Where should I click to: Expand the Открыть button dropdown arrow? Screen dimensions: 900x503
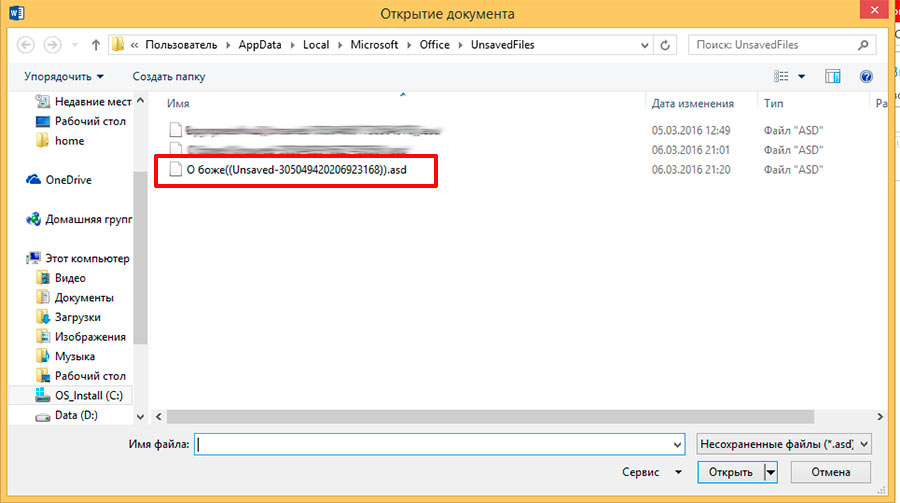[771, 473]
